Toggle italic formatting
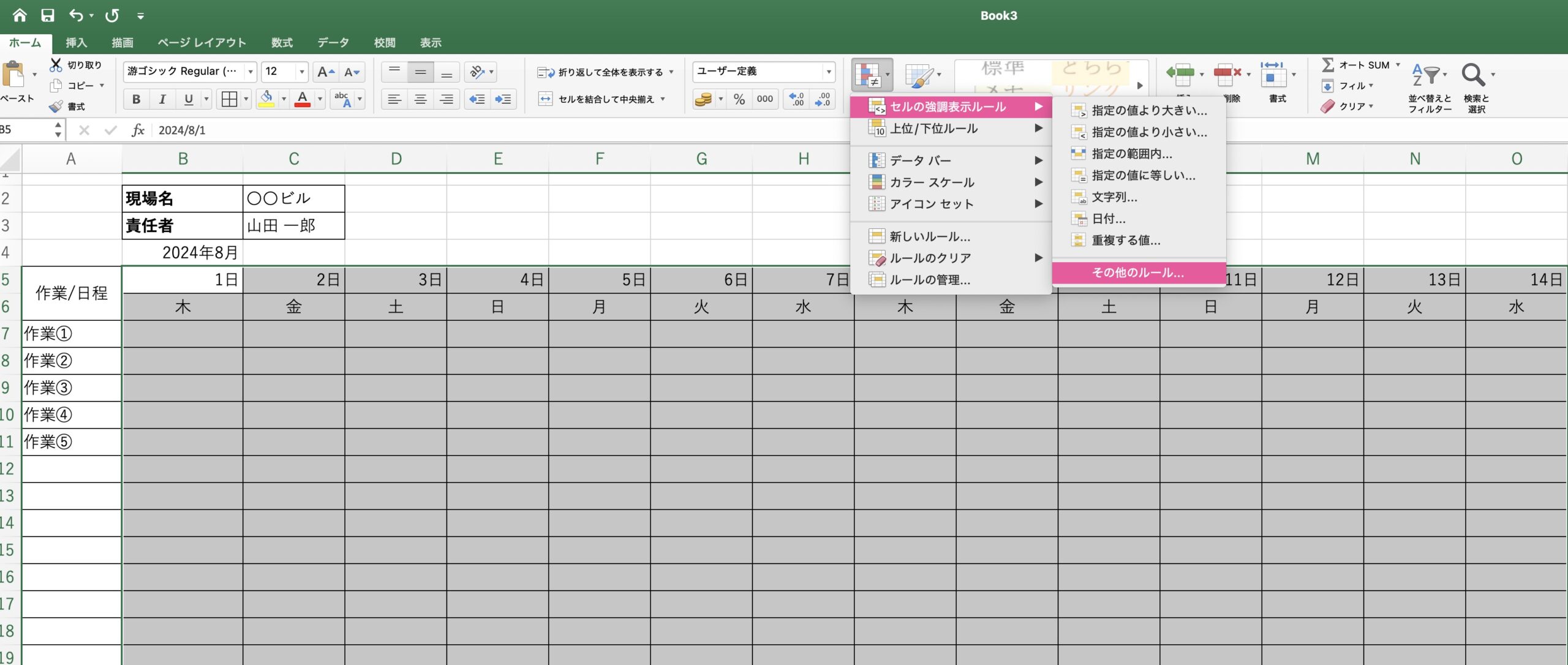 [x=162, y=99]
